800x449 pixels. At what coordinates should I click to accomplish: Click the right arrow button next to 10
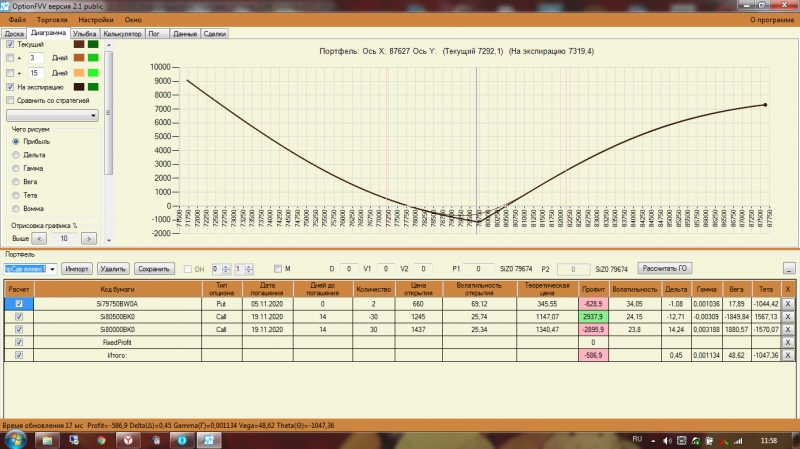[x=89, y=238]
